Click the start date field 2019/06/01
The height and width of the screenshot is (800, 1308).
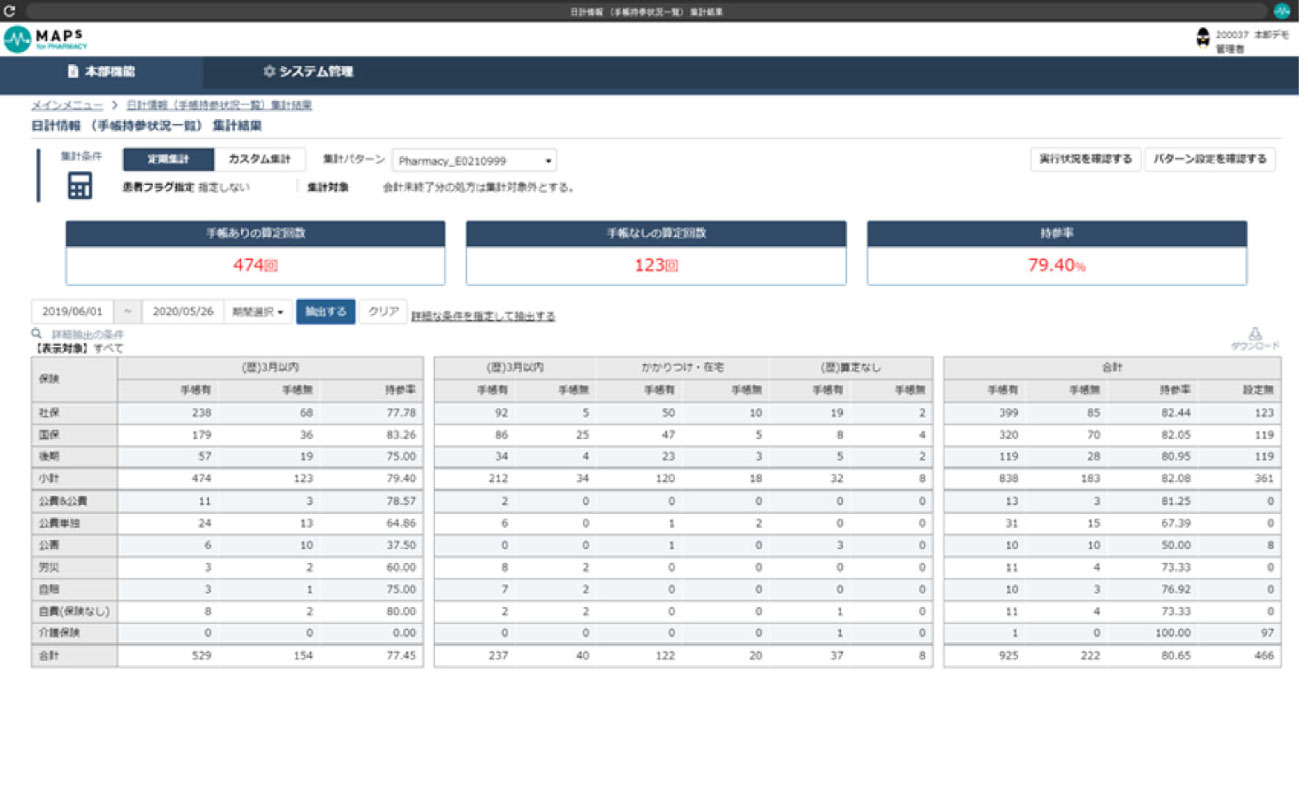(72, 312)
